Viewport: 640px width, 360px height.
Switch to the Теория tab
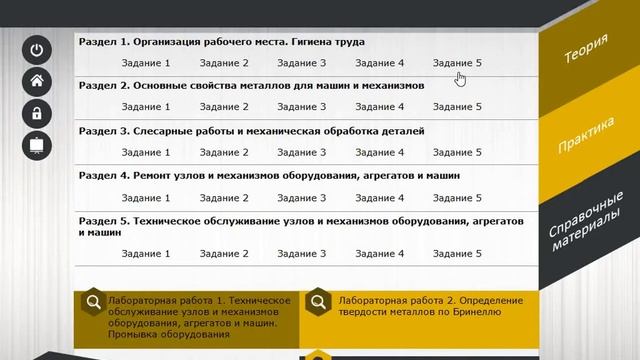[586, 48]
